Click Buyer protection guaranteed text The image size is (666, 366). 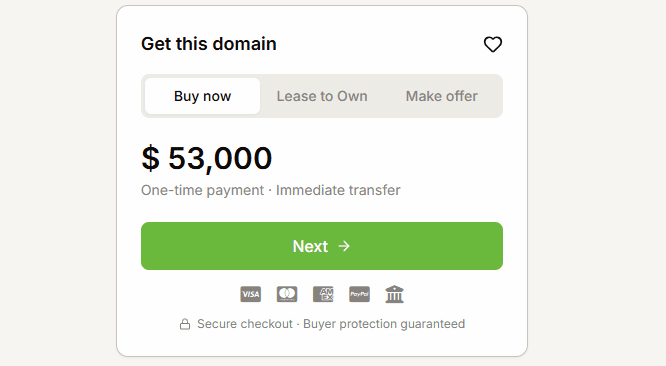384,324
